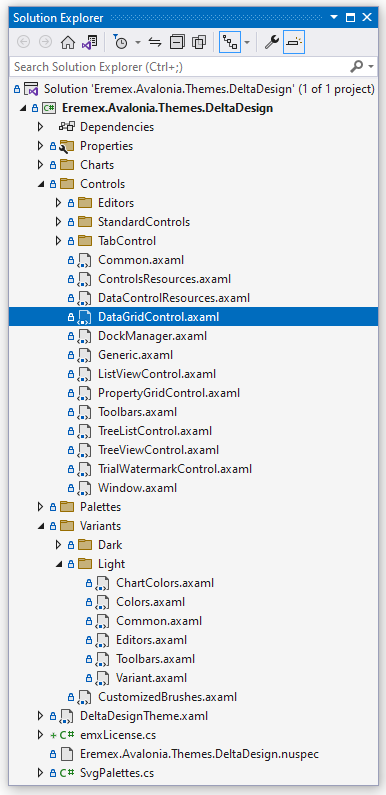The image size is (386, 795).
Task: Select DockManager.axaml file
Action: [x=153, y=336]
